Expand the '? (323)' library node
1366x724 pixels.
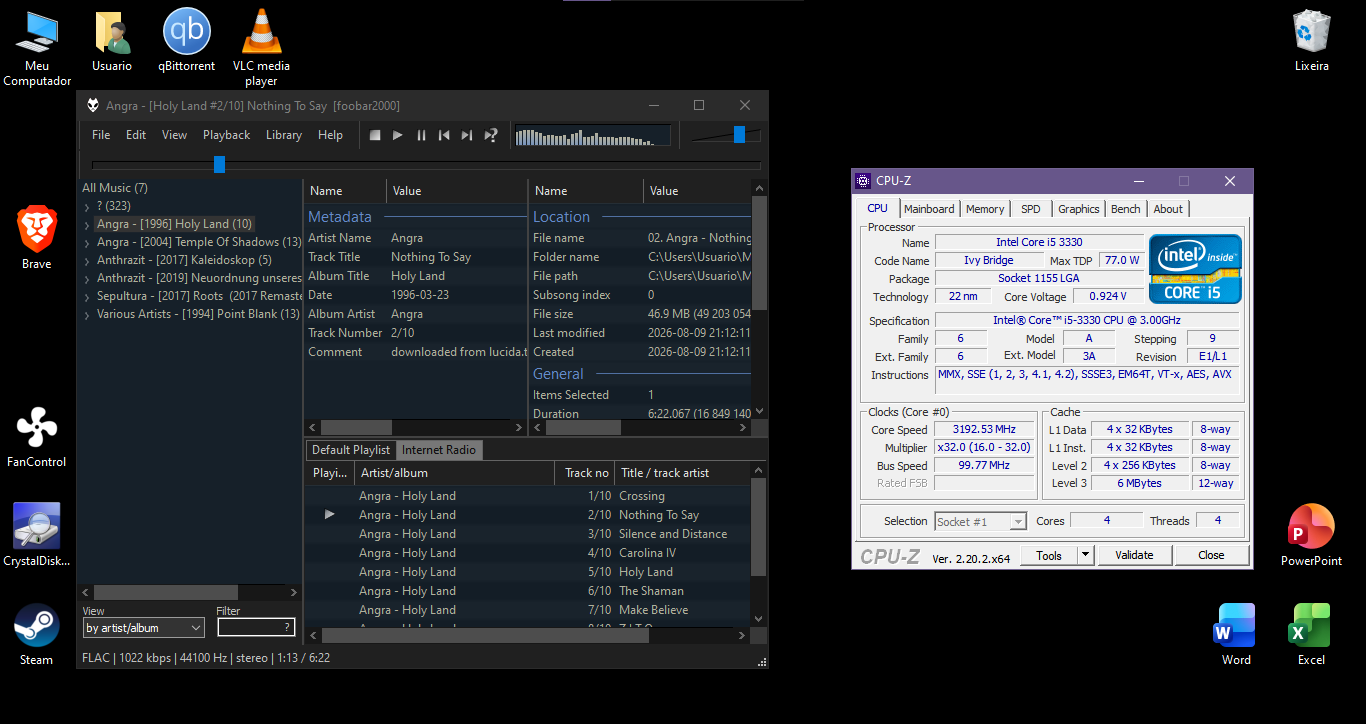coord(87,206)
